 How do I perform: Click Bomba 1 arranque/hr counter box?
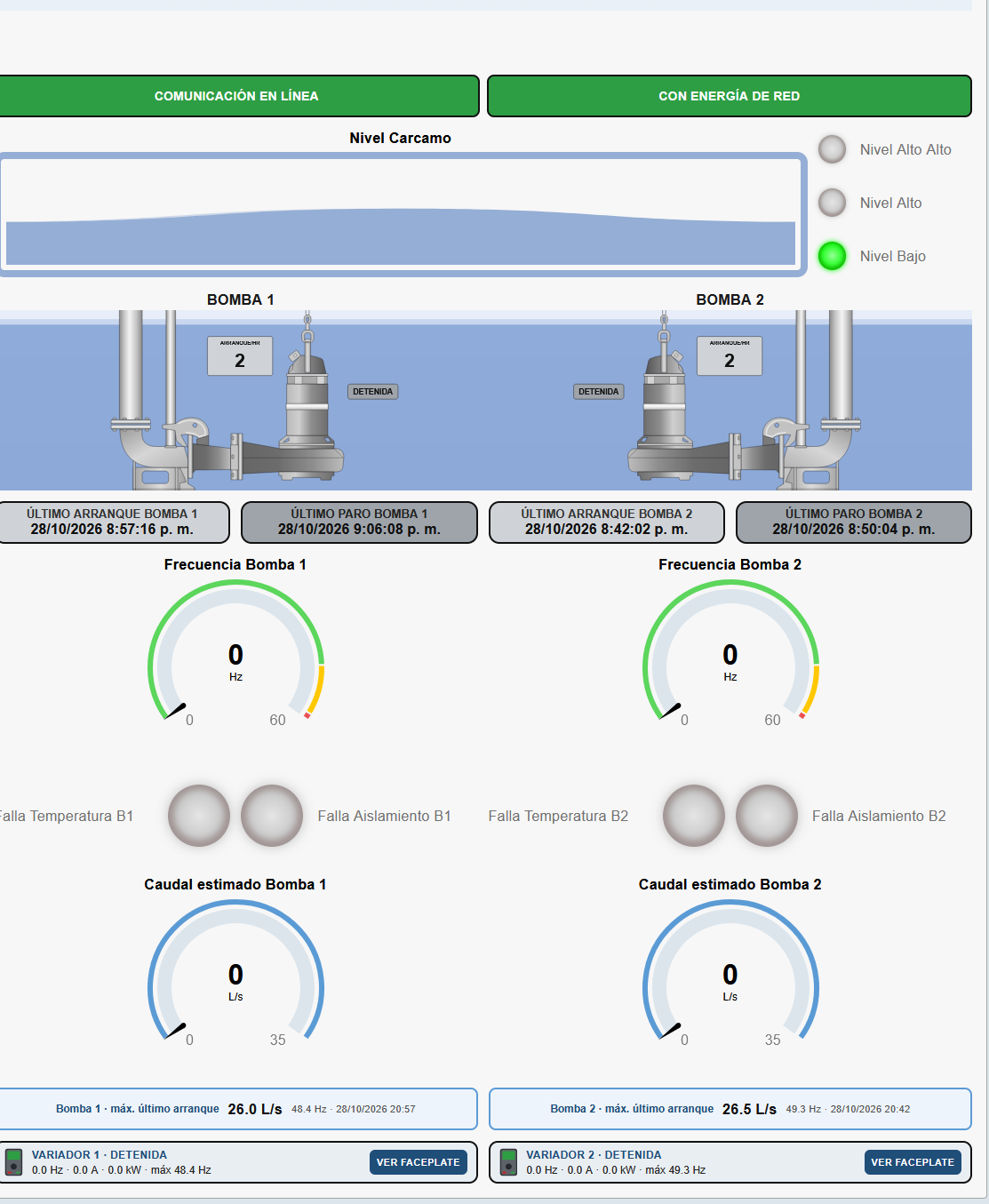click(x=240, y=355)
